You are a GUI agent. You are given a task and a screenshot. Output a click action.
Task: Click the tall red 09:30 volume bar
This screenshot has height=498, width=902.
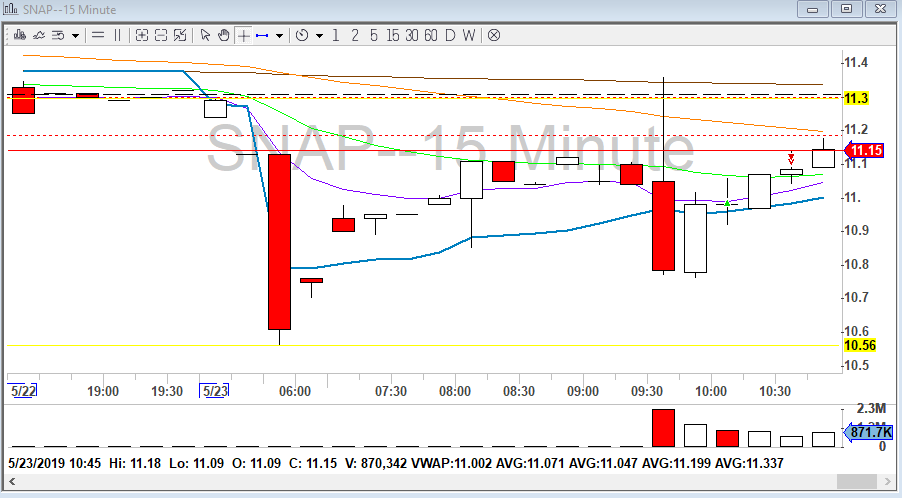click(x=663, y=428)
